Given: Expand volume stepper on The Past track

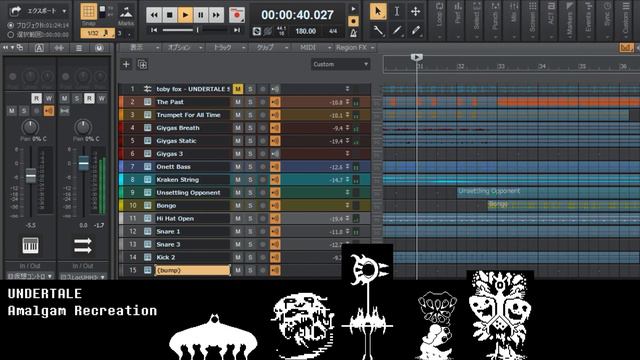Looking at the screenshot, I should 348,102.
